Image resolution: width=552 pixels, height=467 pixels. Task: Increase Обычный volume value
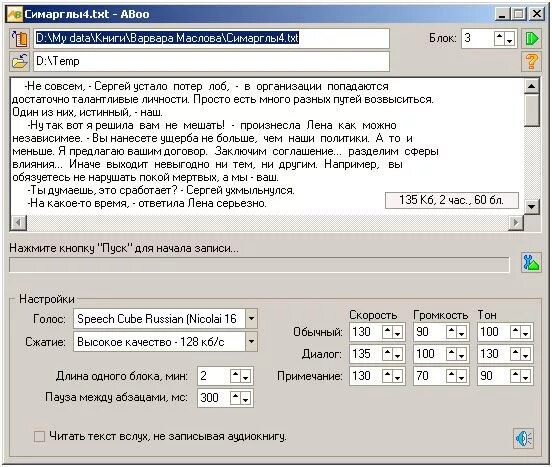coord(452,332)
